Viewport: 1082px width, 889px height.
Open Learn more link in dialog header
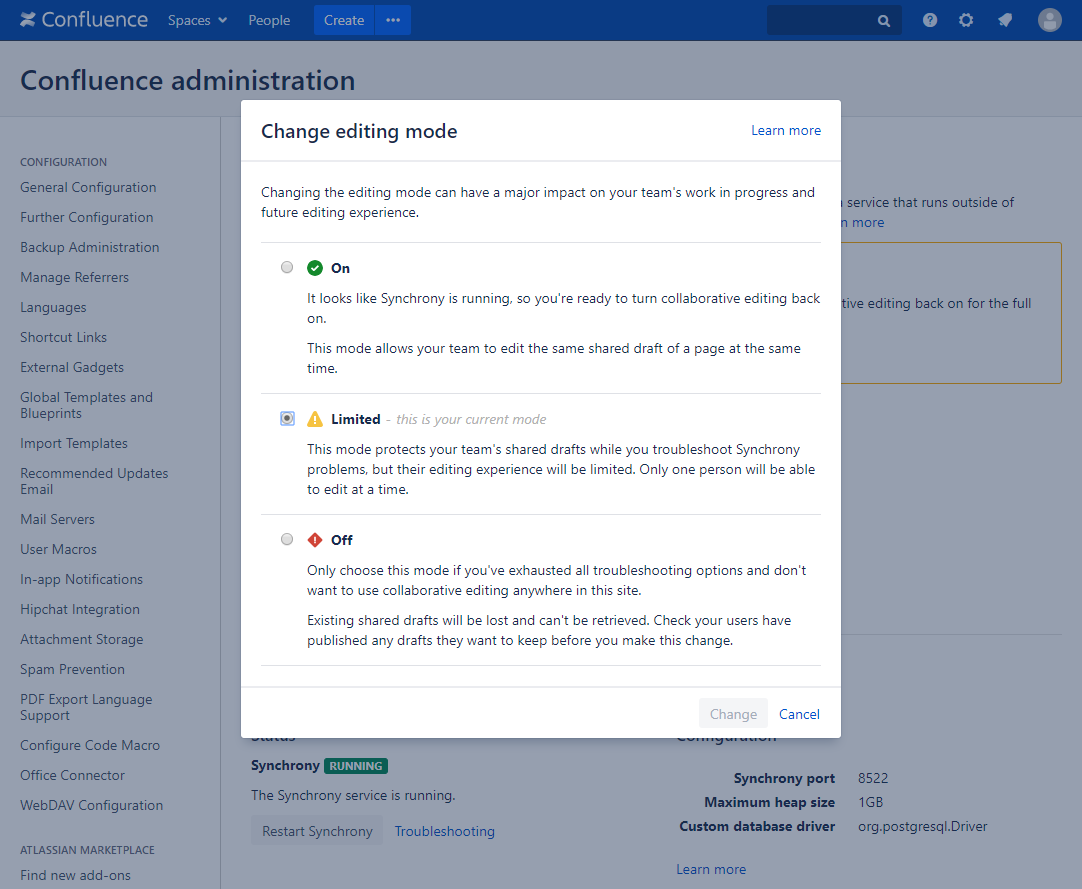coord(786,130)
